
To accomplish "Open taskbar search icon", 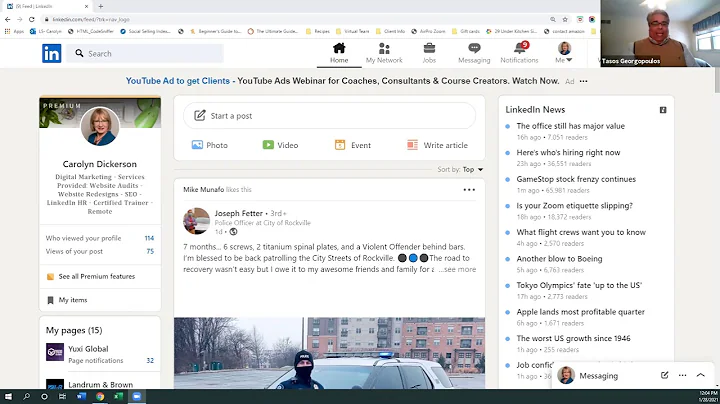I will coord(26,396).
